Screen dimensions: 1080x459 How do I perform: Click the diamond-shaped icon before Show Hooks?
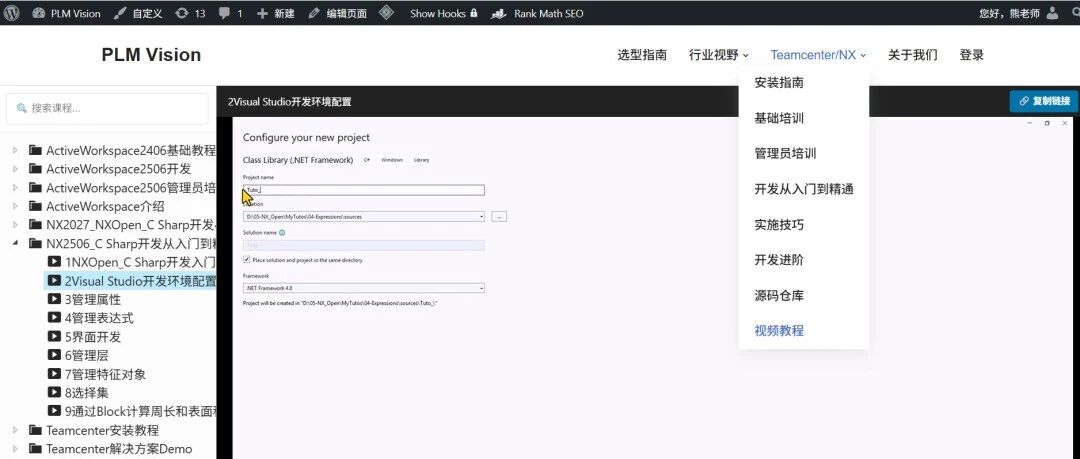[386, 13]
